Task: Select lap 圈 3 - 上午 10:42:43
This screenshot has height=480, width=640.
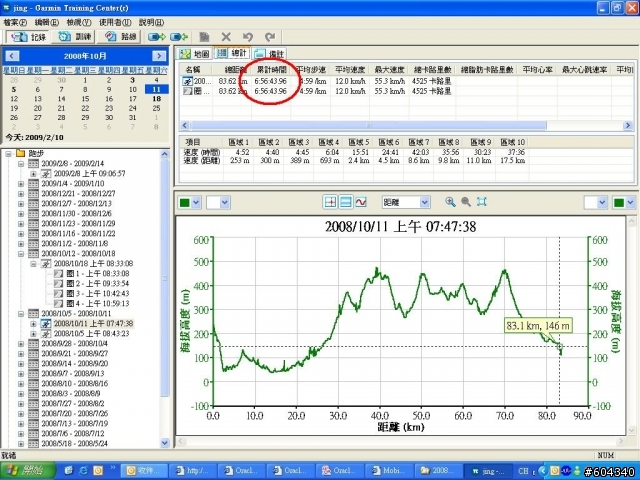Action: [x=98, y=293]
